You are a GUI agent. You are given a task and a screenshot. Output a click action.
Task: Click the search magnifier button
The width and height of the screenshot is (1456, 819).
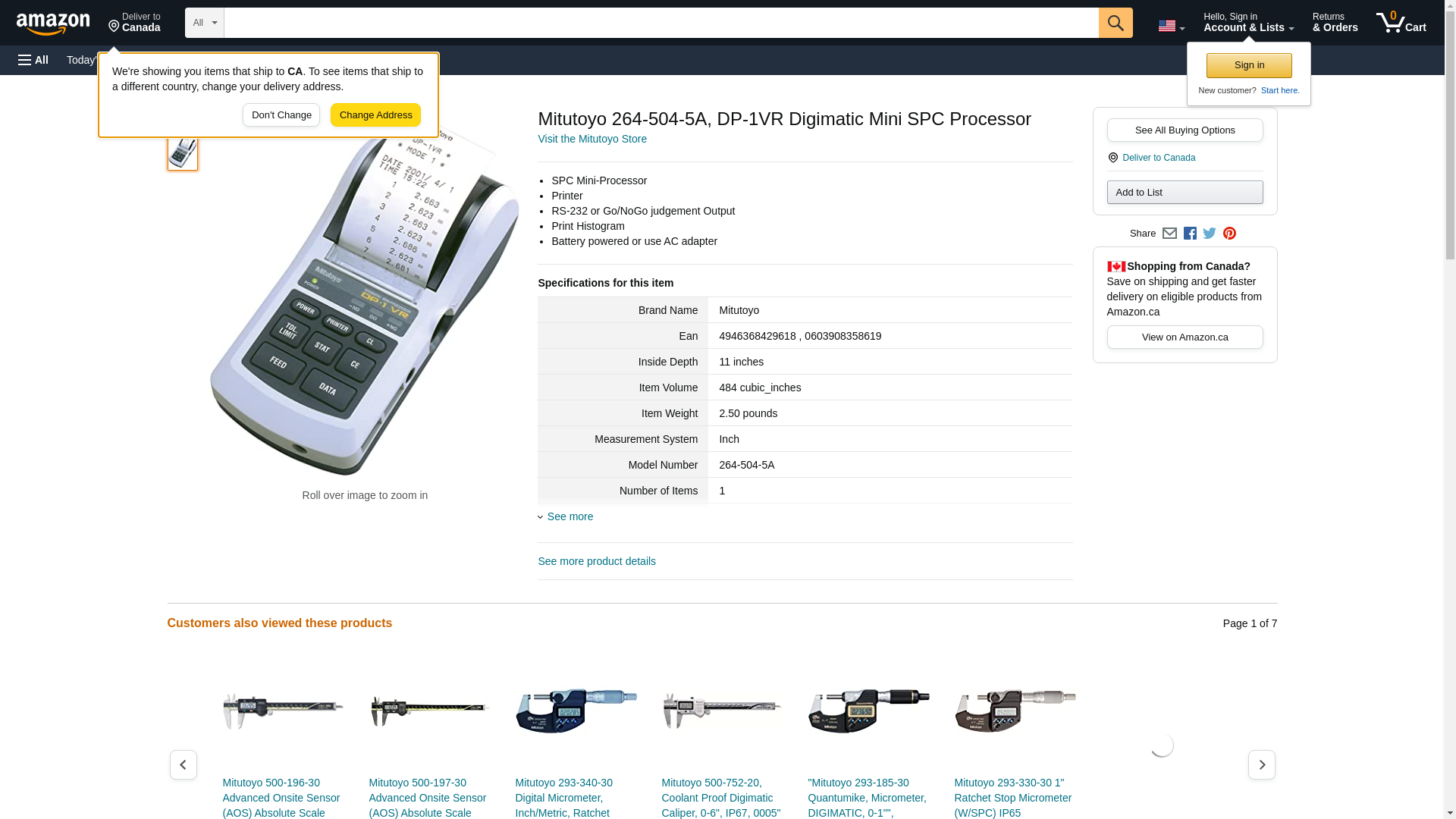[x=1115, y=23]
